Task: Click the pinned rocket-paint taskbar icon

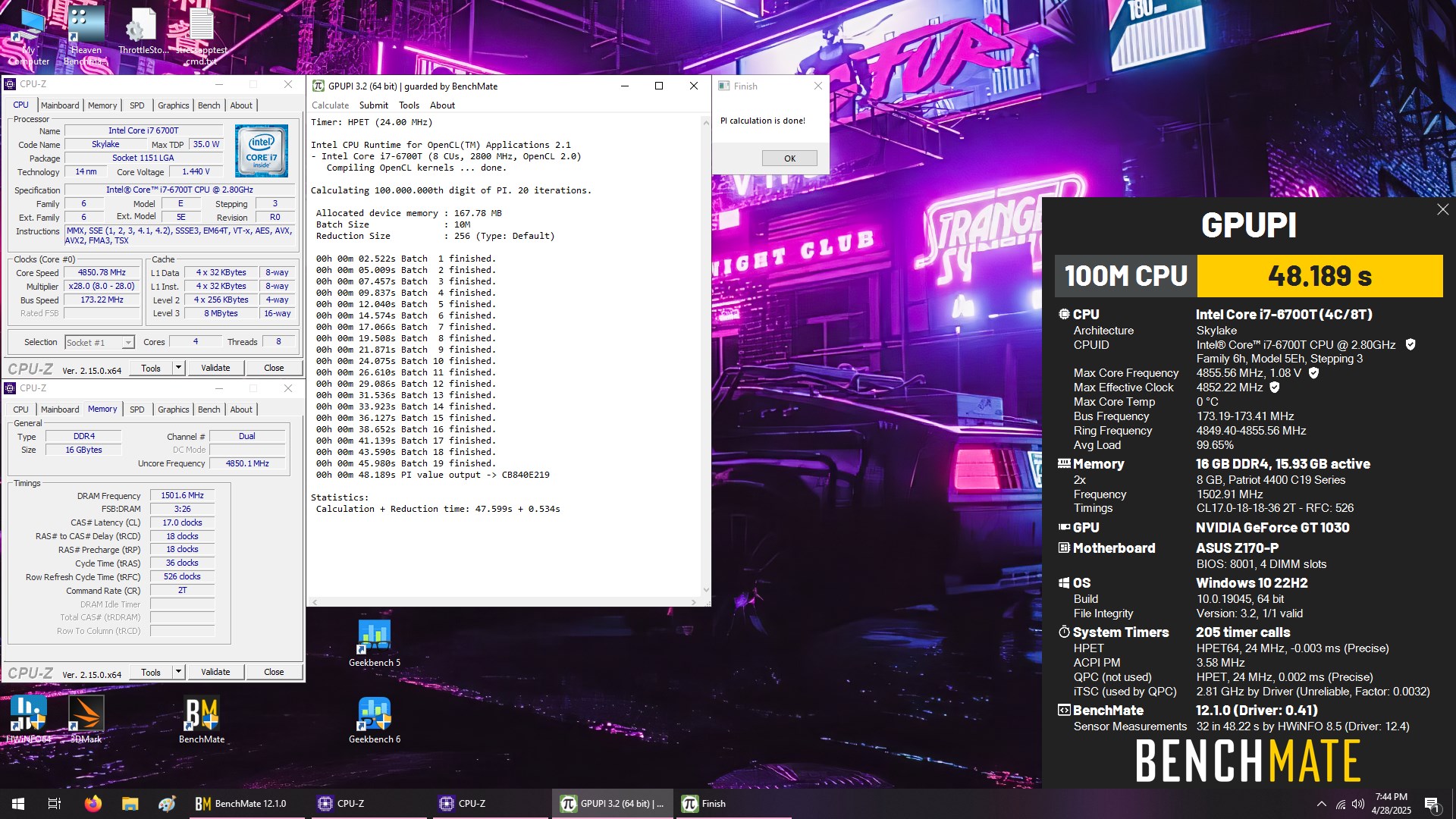Action: (167, 804)
